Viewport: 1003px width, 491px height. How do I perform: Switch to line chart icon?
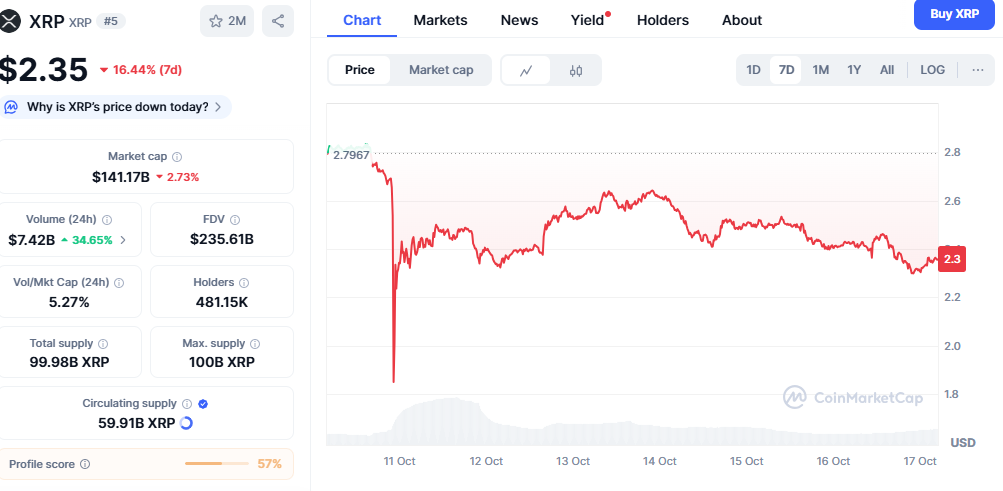(x=527, y=70)
